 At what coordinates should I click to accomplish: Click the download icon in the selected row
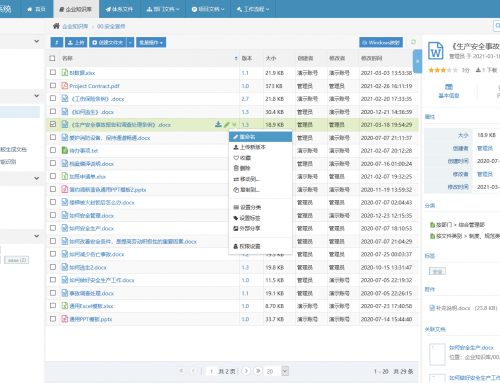(218, 124)
